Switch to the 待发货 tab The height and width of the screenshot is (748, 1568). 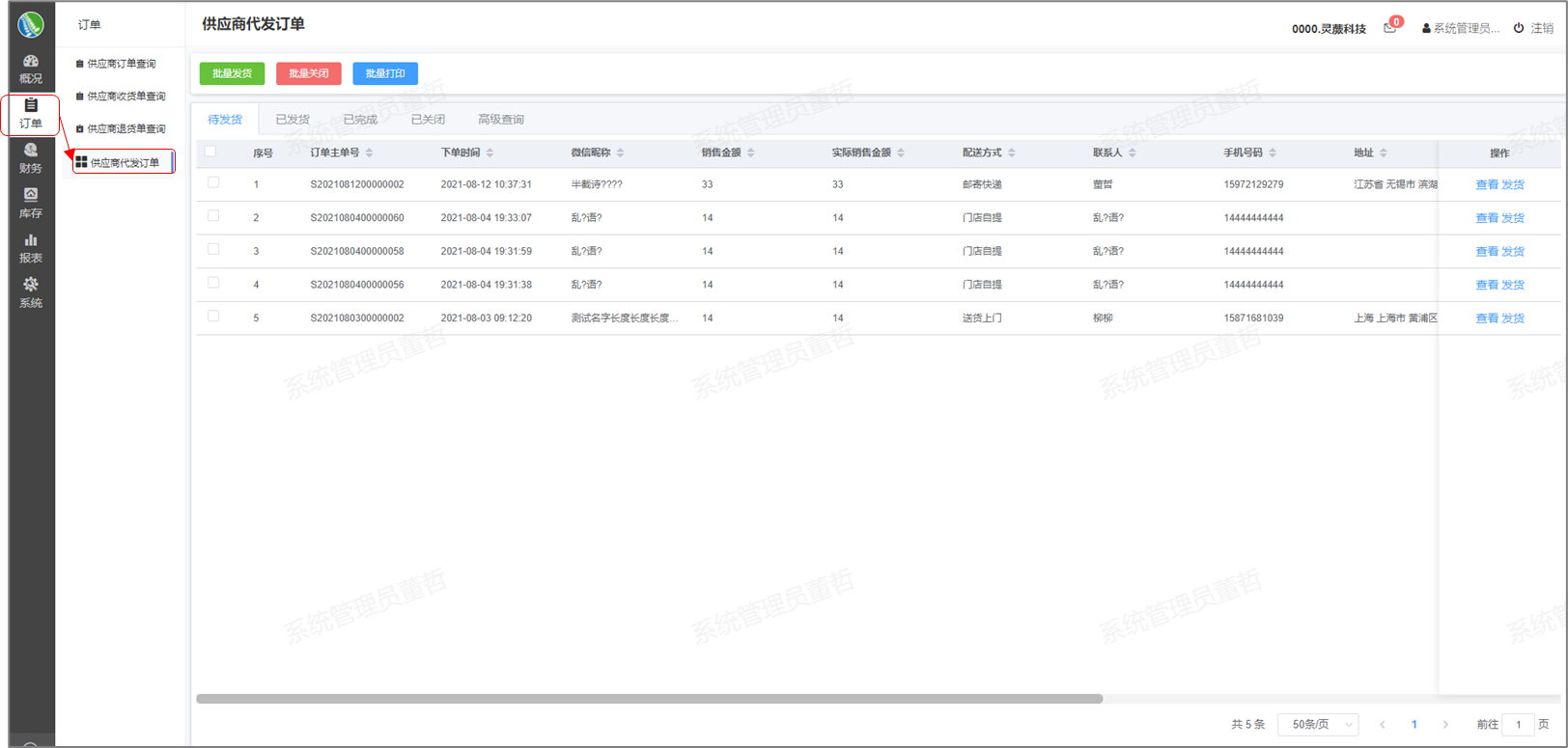click(x=225, y=120)
